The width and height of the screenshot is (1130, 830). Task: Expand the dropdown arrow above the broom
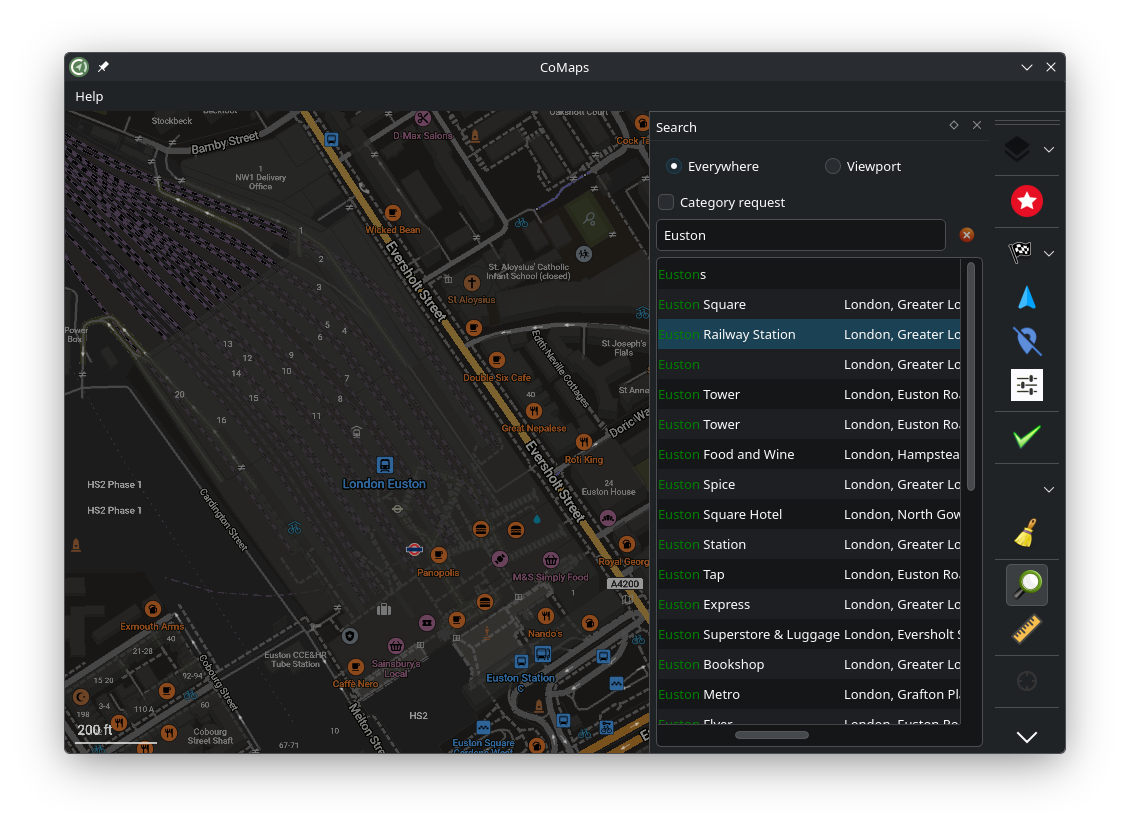1049,490
